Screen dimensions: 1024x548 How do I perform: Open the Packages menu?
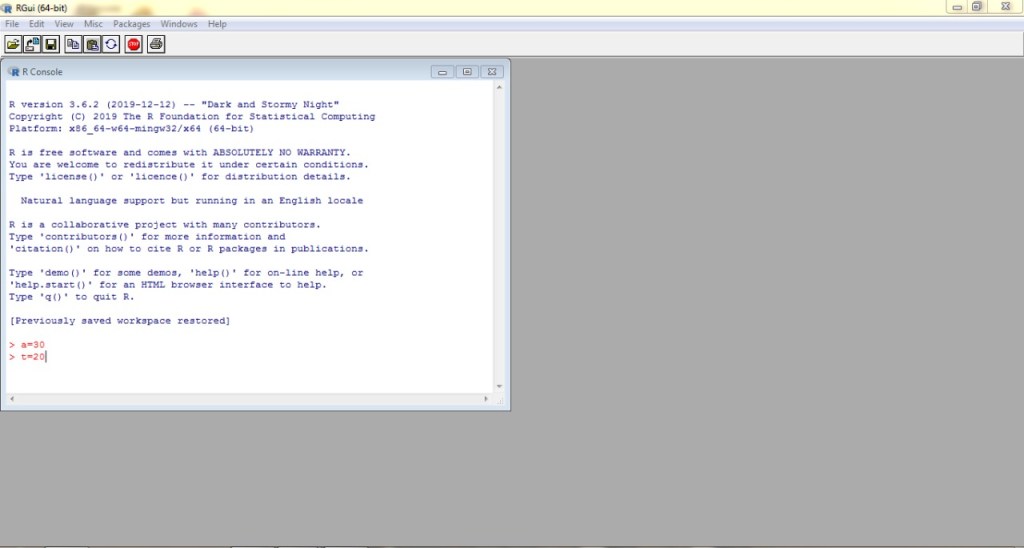click(131, 23)
